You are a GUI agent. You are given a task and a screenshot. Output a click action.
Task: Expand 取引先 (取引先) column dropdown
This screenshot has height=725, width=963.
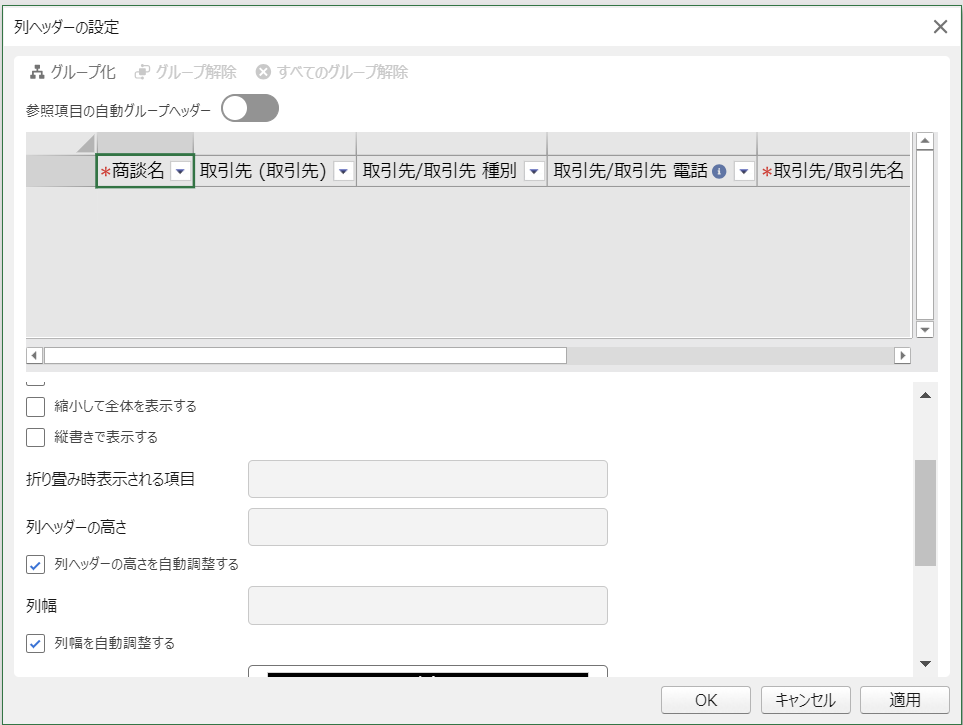(x=343, y=171)
